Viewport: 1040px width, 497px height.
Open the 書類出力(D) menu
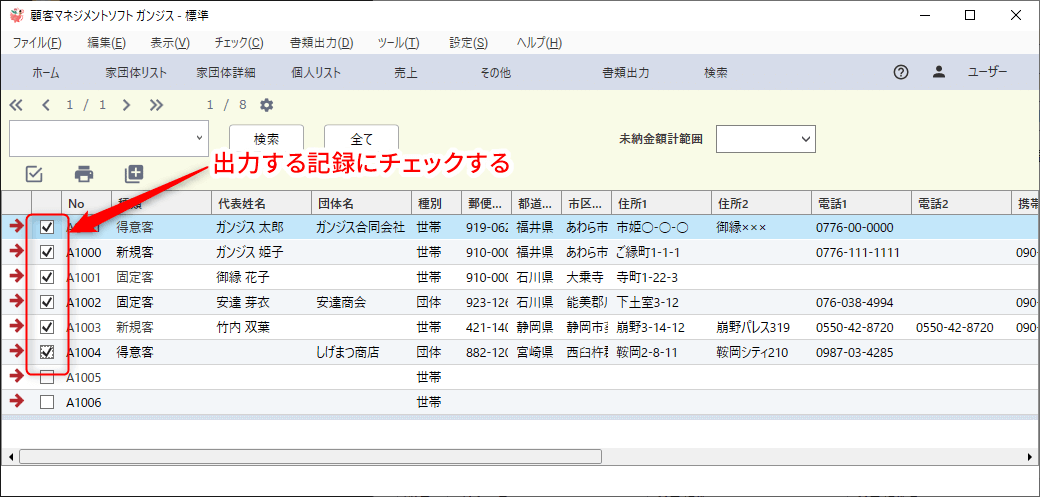(321, 43)
